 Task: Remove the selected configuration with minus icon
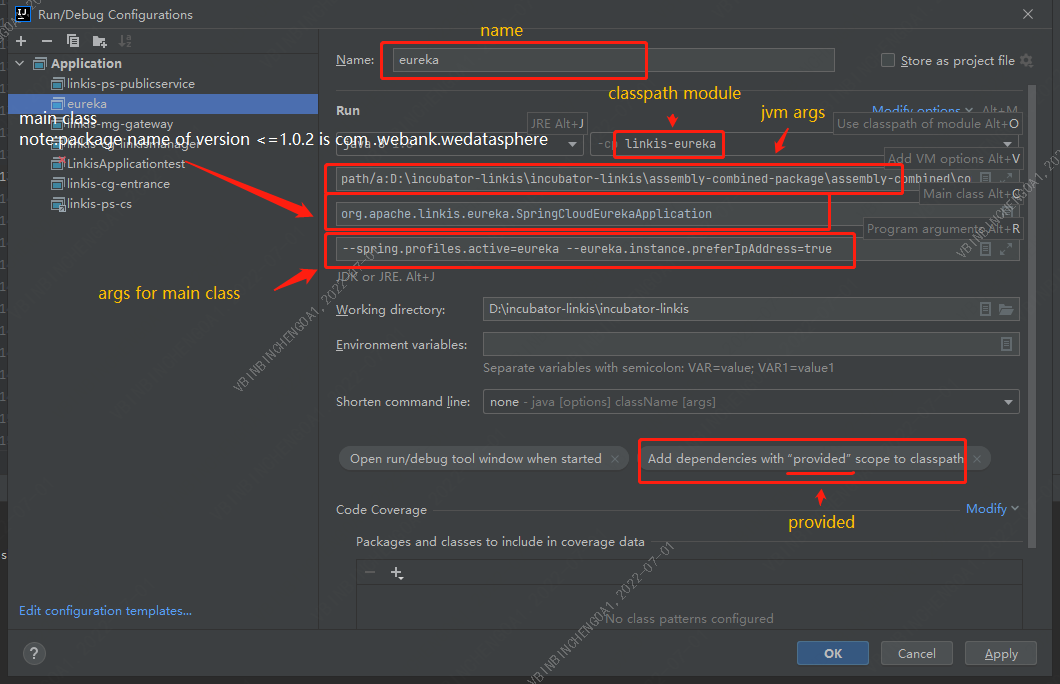46,41
